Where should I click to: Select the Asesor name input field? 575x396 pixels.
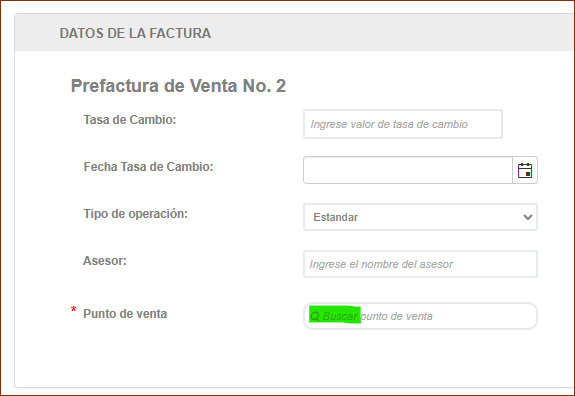pos(420,264)
